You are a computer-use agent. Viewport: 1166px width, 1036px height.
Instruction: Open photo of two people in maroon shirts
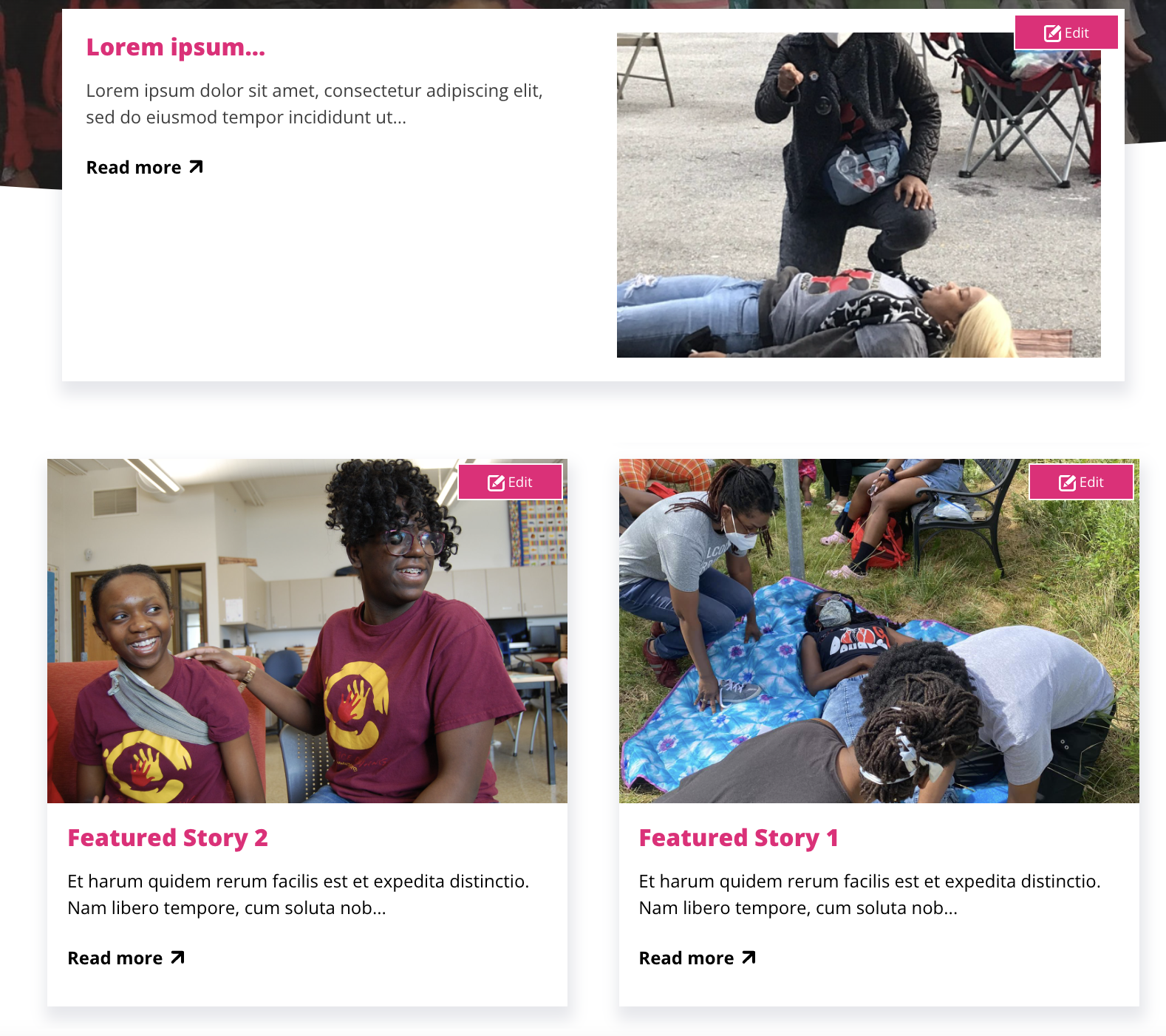pos(307,631)
